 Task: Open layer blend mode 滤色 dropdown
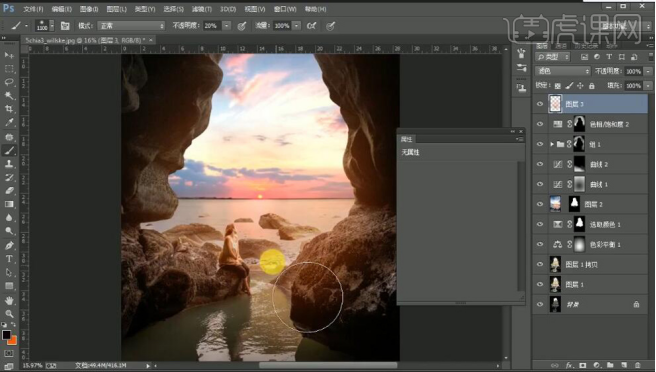[x=563, y=71]
